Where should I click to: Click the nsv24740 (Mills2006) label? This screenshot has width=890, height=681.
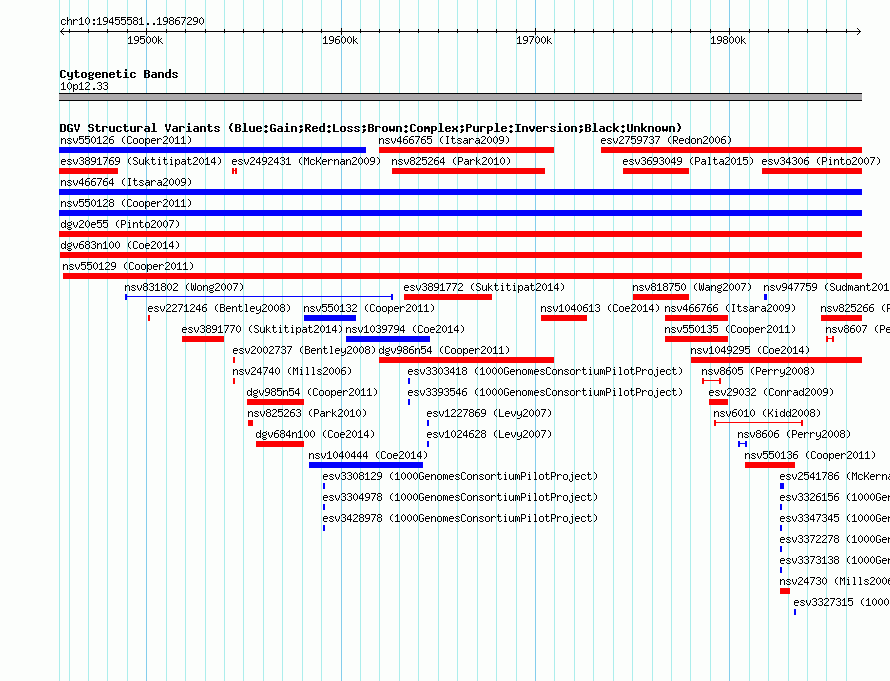coord(292,371)
